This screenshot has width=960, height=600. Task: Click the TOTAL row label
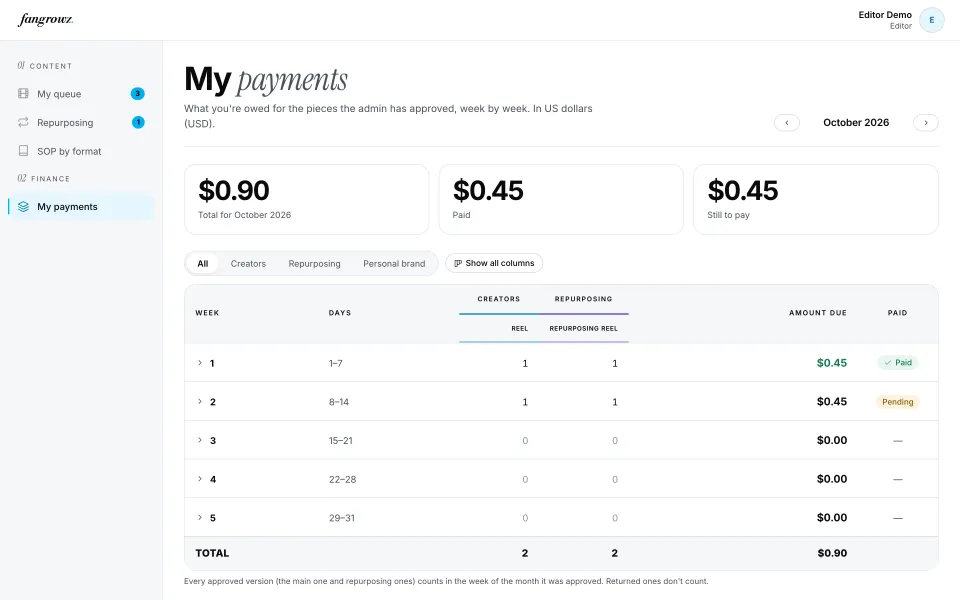(212, 553)
